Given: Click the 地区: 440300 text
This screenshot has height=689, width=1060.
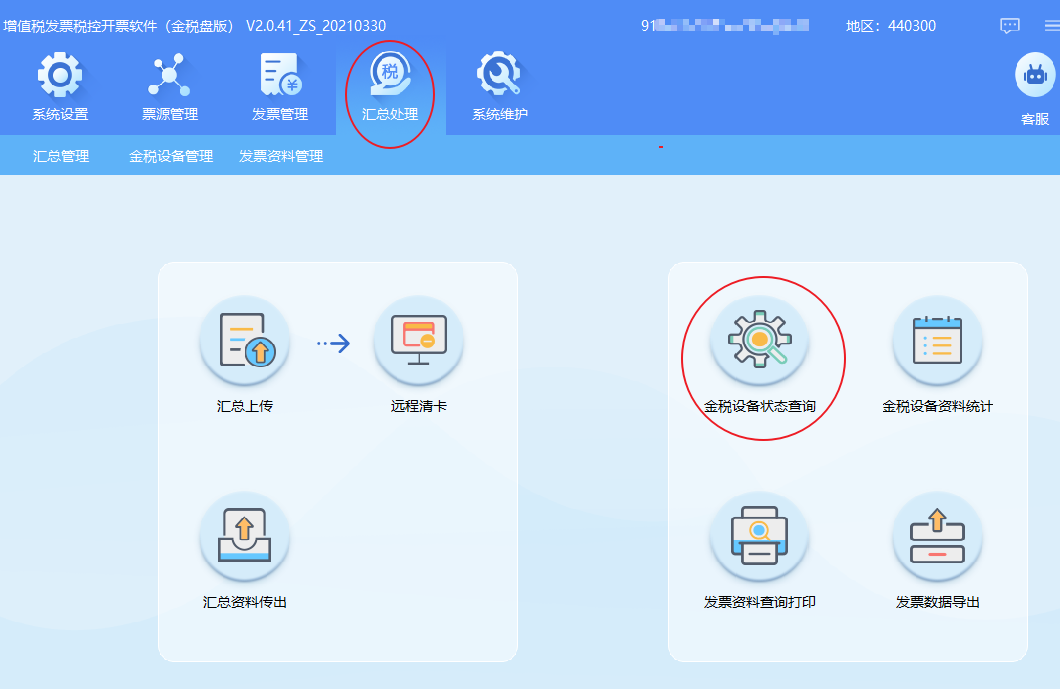Looking at the screenshot, I should click(x=891, y=26).
